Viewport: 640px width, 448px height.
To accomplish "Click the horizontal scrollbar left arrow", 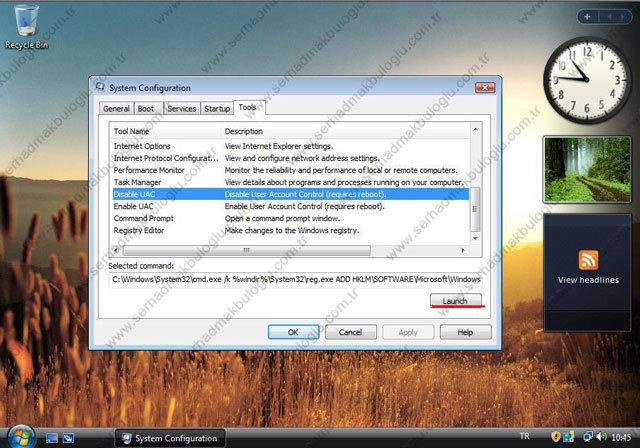I will click(116, 250).
